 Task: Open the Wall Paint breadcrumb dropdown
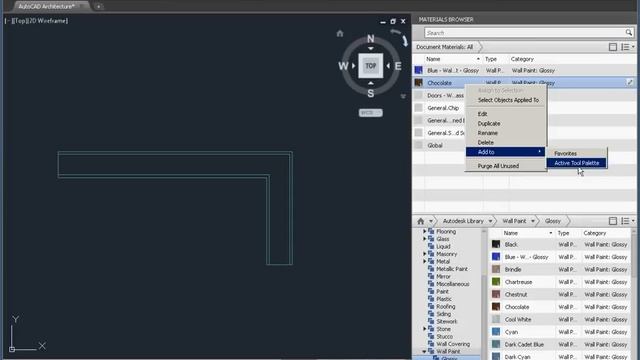tap(533, 221)
